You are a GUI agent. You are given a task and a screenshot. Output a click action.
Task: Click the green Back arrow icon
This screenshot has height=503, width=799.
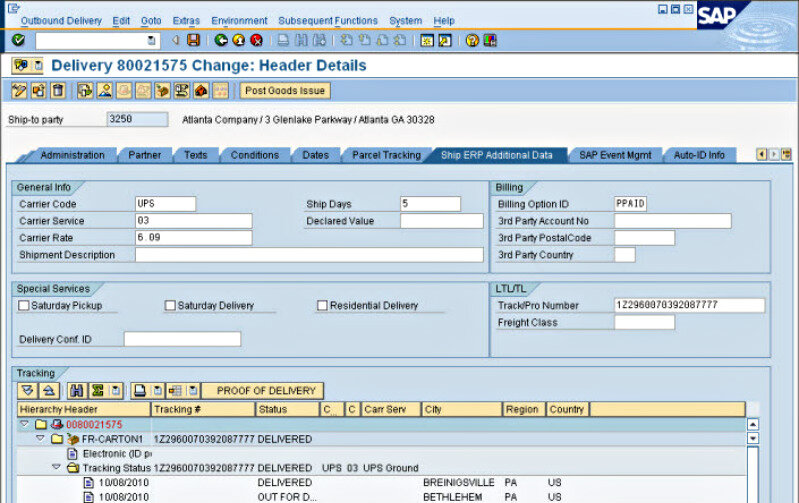click(220, 40)
